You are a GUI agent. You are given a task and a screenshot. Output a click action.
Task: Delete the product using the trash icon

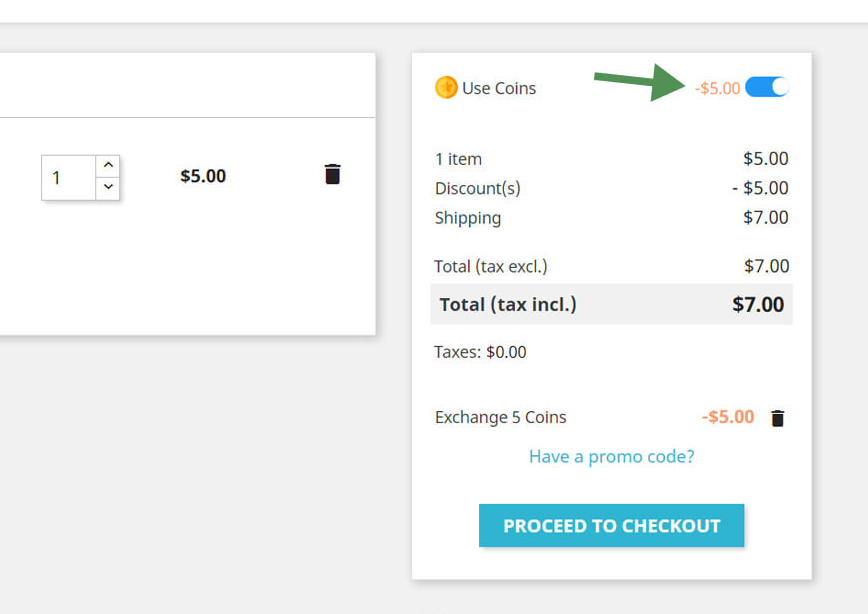pos(333,174)
